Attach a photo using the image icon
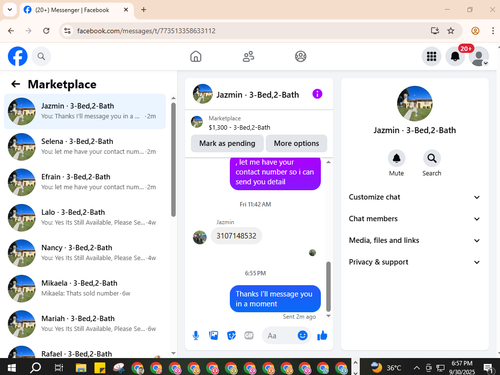Image resolution: width=500 pixels, height=375 pixels. tap(213, 335)
